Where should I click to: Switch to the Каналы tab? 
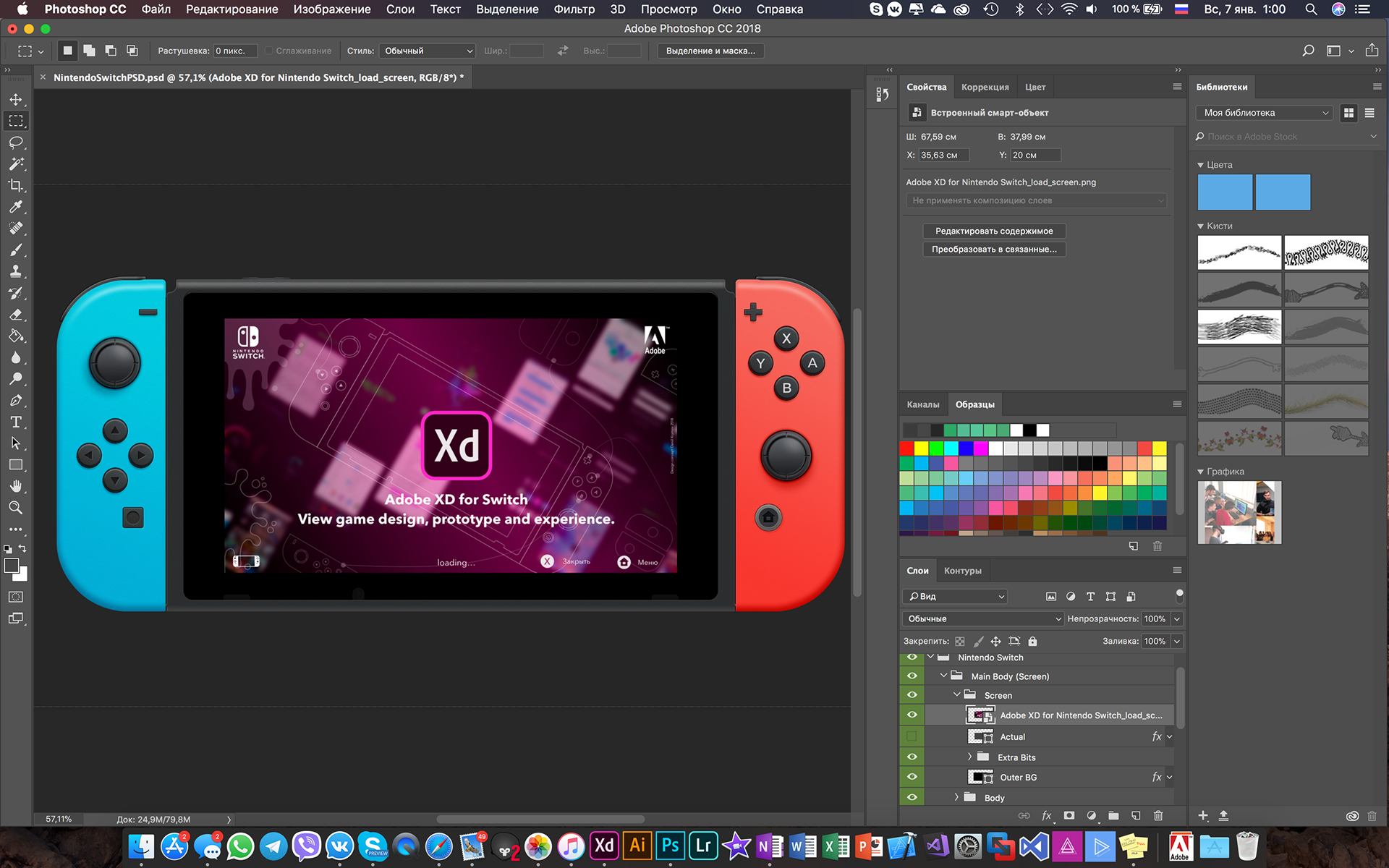pos(923,404)
